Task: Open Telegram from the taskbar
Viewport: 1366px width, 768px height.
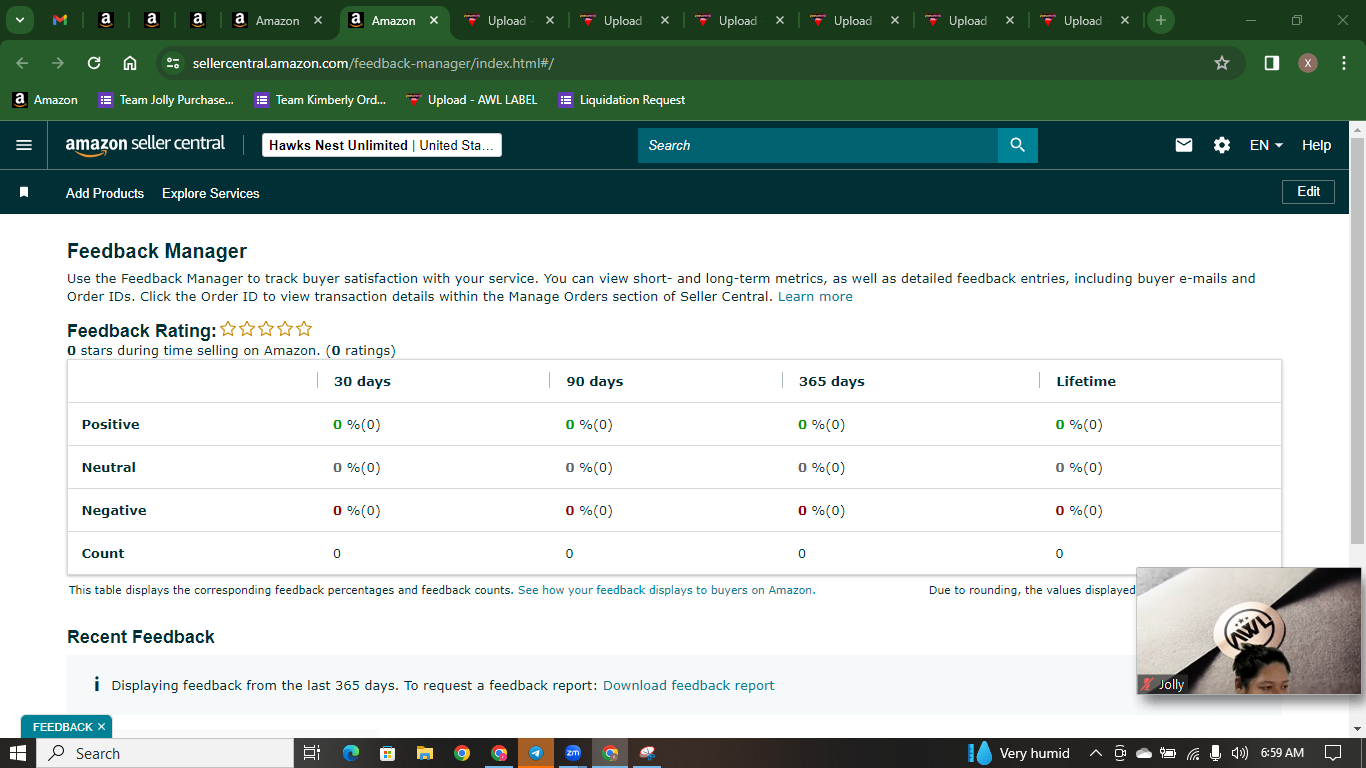Action: point(536,753)
